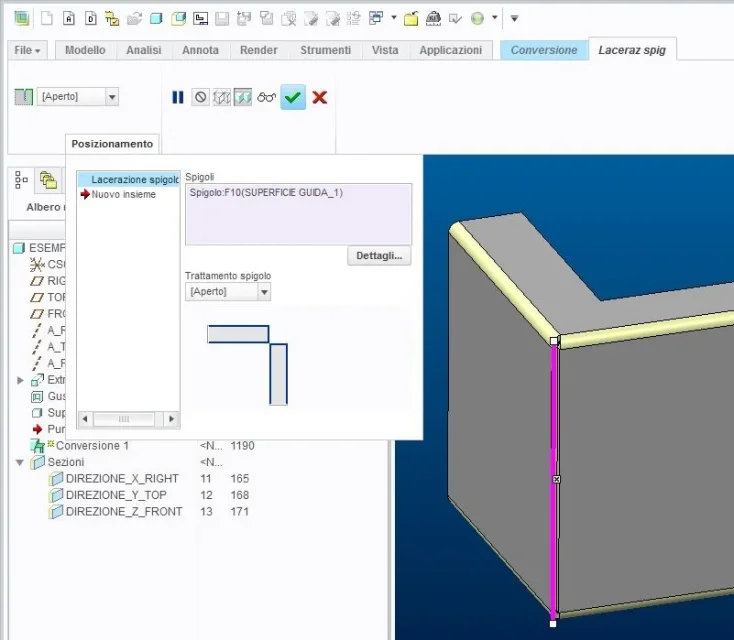
Task: Click the green checkmark to accept the feature
Action: coord(293,97)
